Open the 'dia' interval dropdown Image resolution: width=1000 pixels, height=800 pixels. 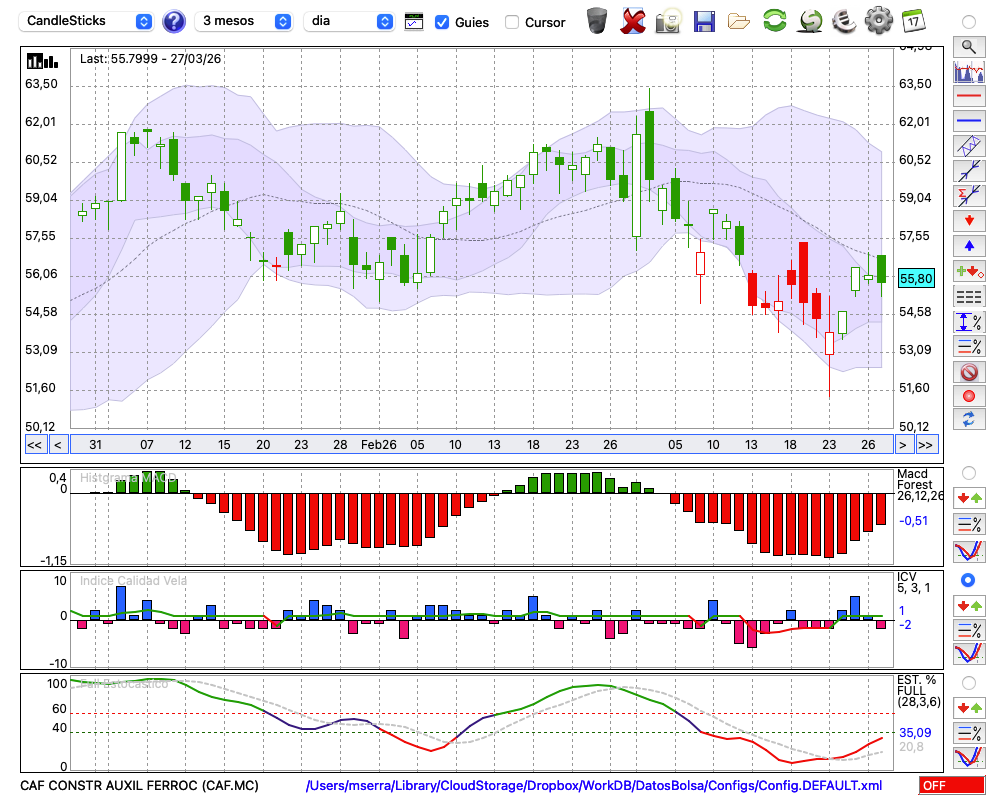pos(350,21)
